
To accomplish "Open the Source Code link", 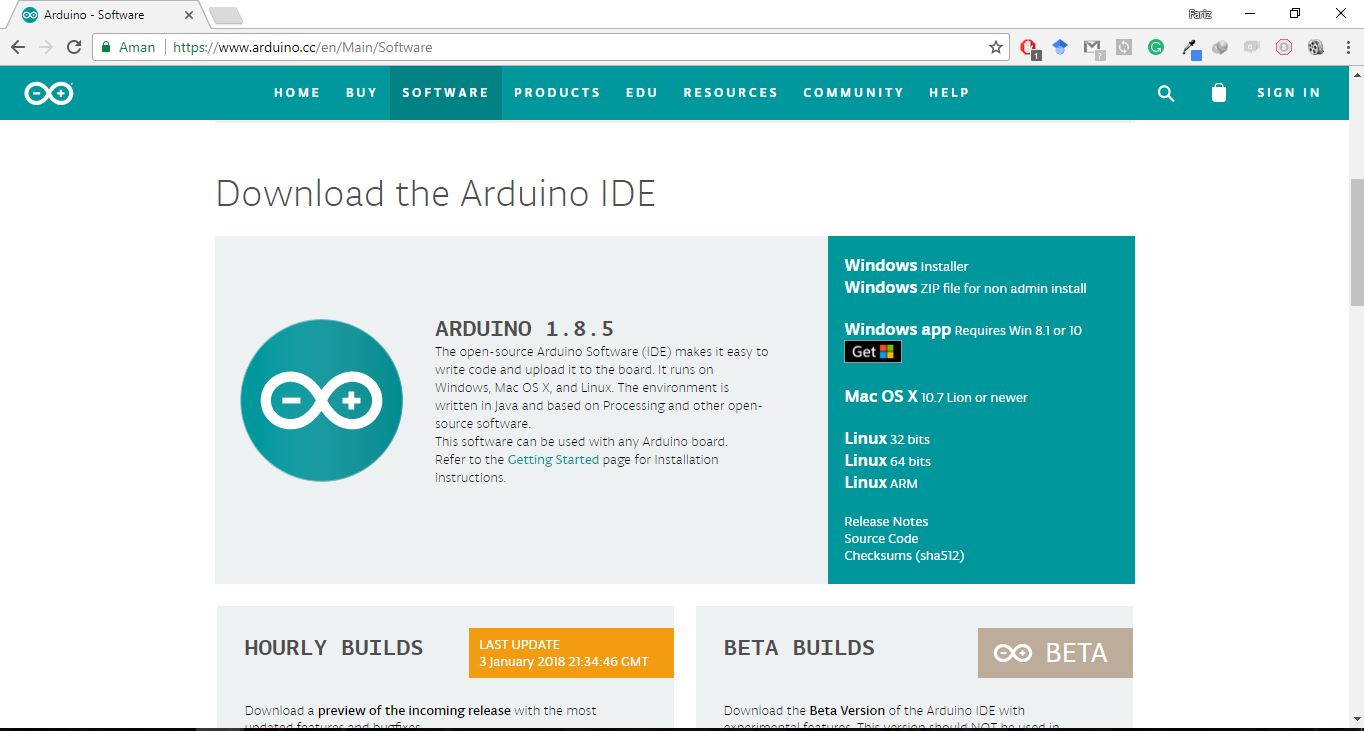I will click(881, 539).
